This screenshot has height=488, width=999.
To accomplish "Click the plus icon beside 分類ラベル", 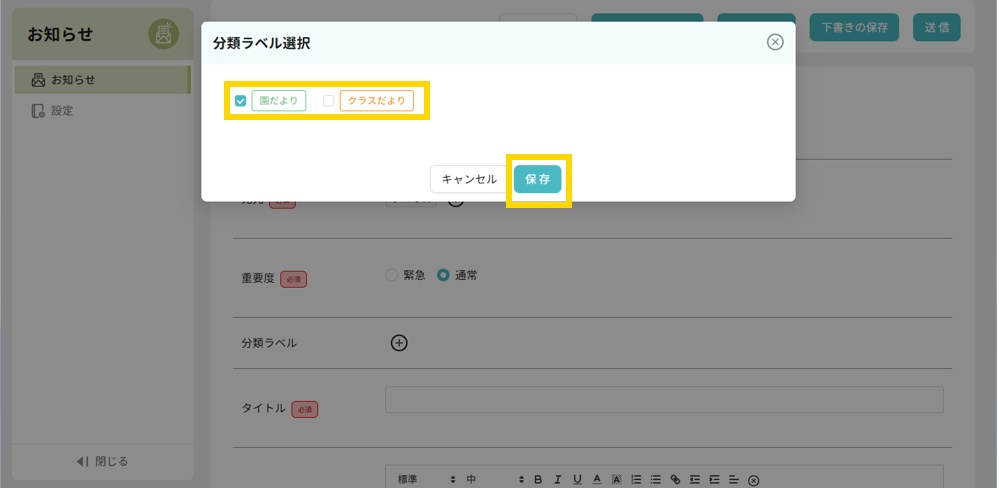I will 399,343.
